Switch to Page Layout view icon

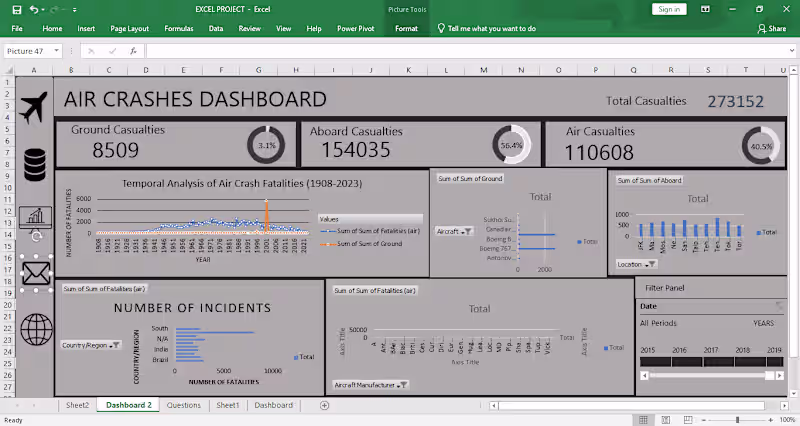666,420
